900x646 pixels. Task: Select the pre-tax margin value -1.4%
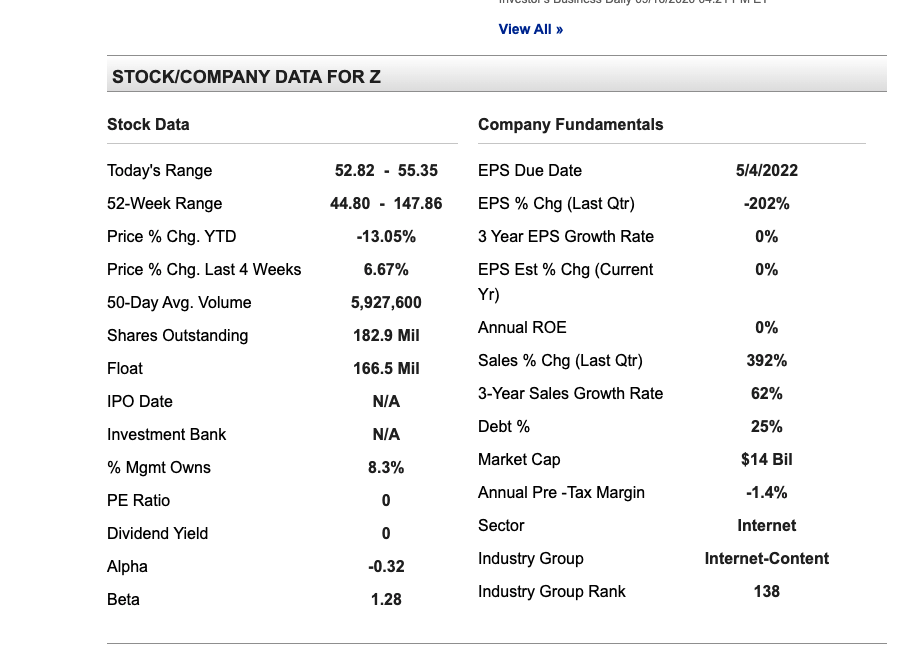click(x=767, y=493)
